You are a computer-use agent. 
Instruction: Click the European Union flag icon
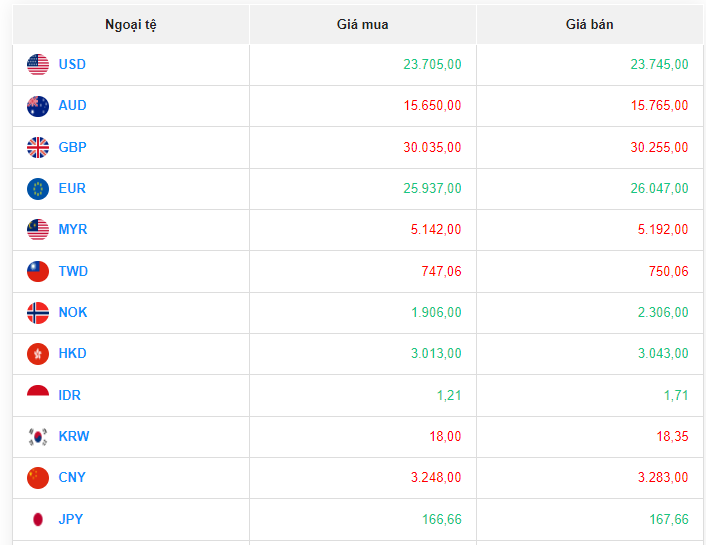[x=38, y=188]
